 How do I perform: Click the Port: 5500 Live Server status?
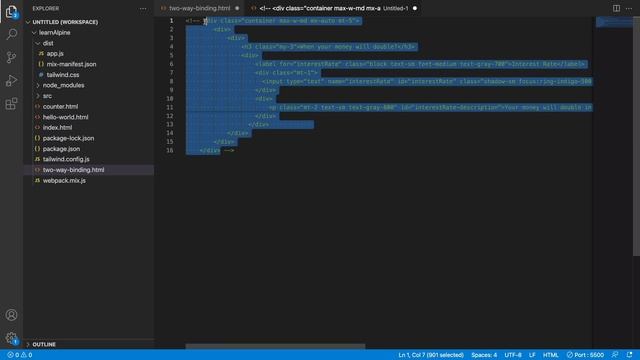pyautogui.click(x=585, y=355)
